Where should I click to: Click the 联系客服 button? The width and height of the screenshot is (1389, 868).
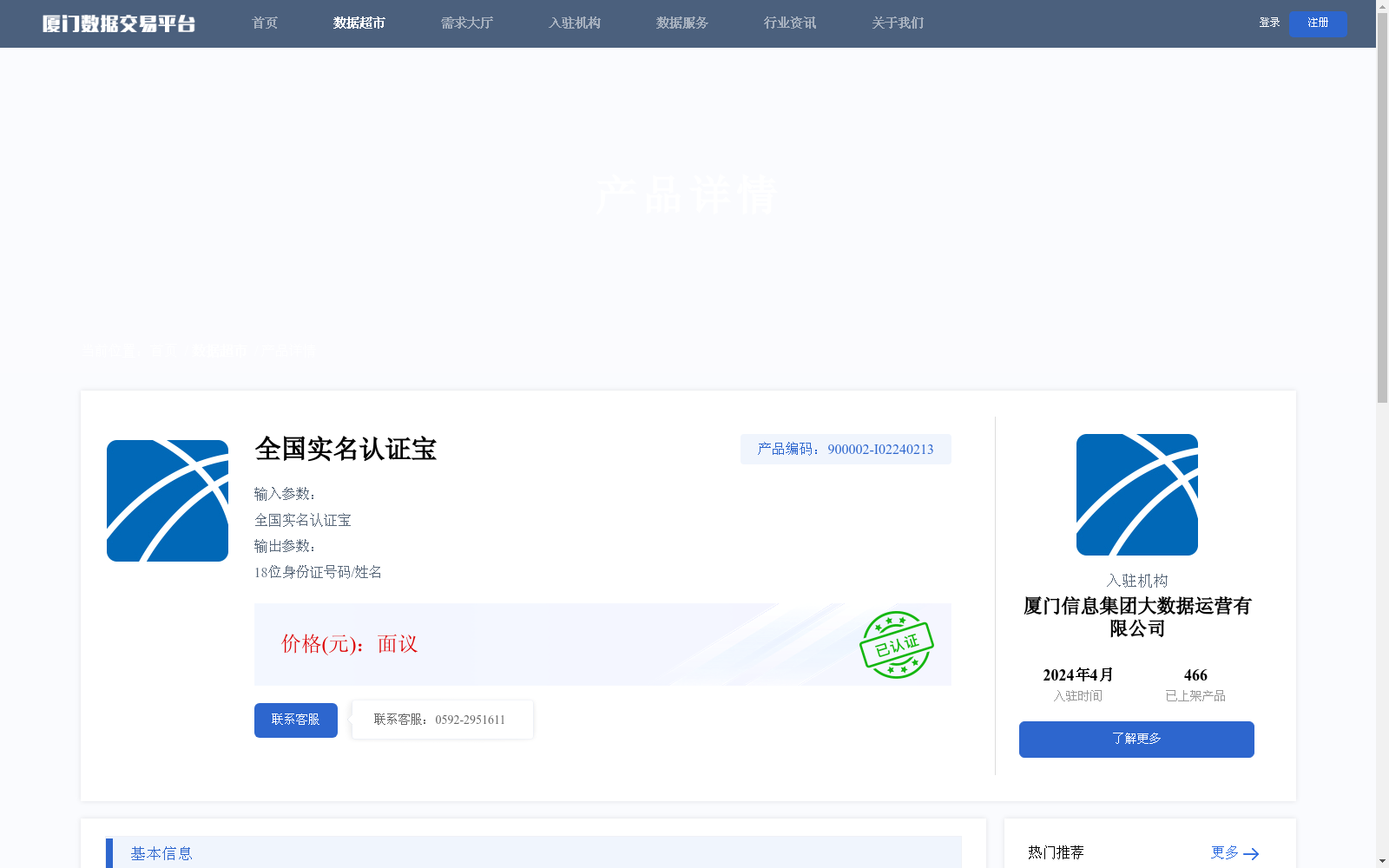(296, 720)
